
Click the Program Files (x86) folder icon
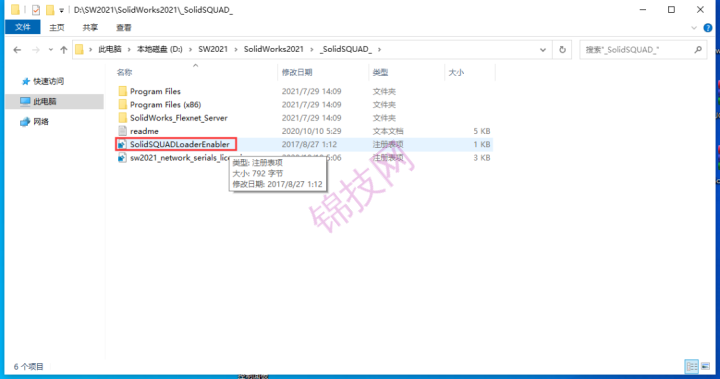(x=122, y=104)
